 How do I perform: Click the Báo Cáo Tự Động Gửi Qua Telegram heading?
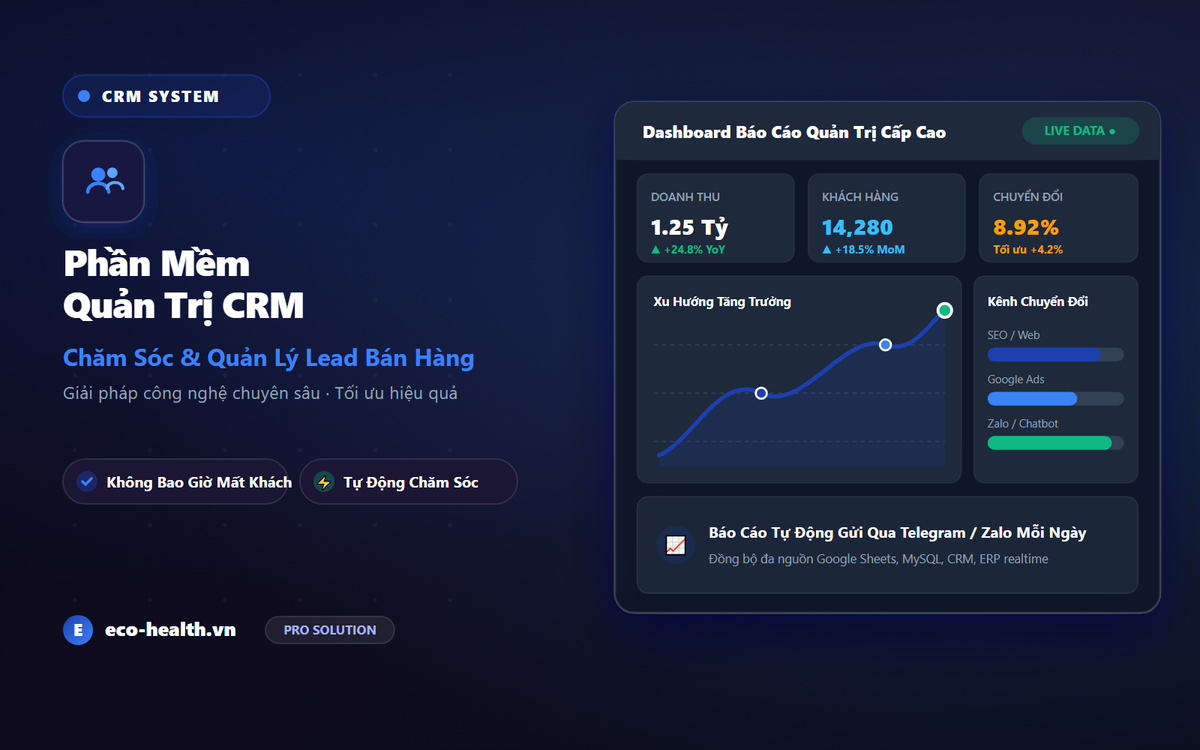[x=898, y=533]
